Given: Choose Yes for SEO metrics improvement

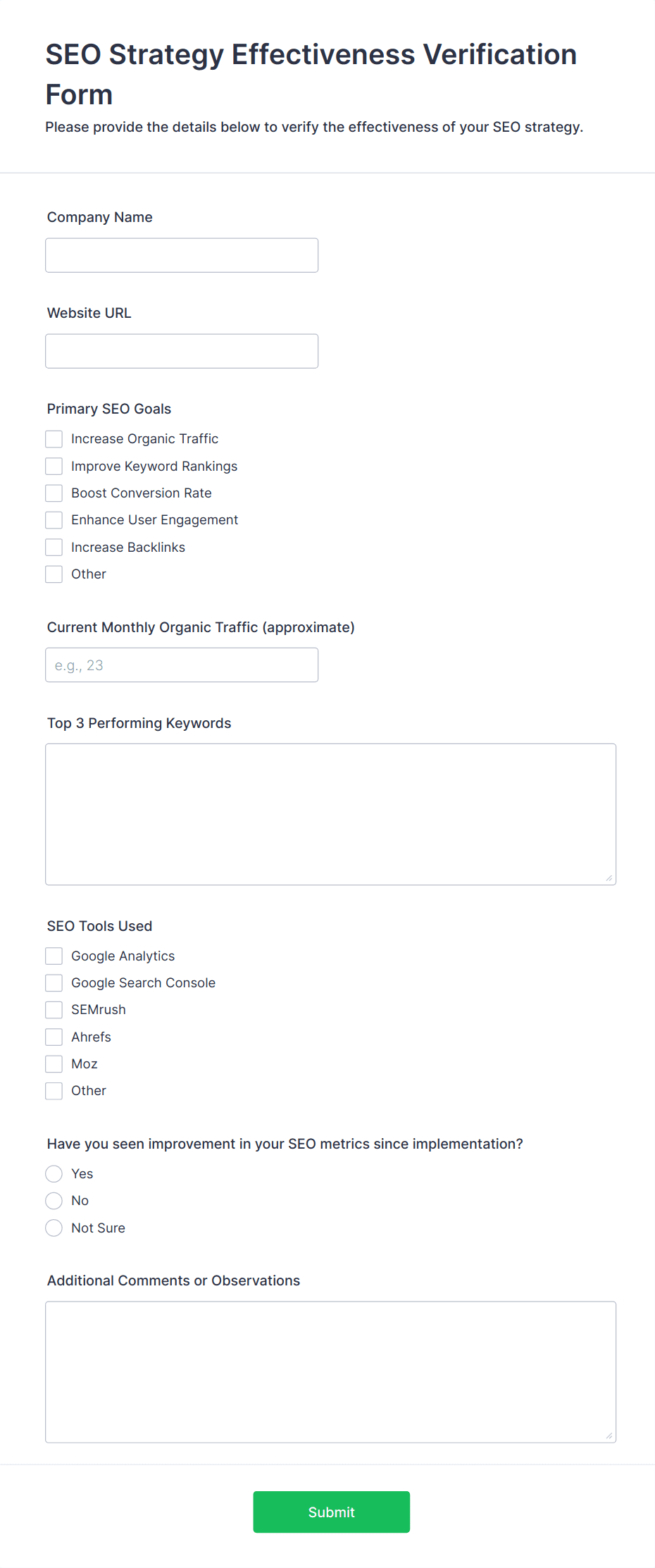Looking at the screenshot, I should click(x=54, y=1173).
